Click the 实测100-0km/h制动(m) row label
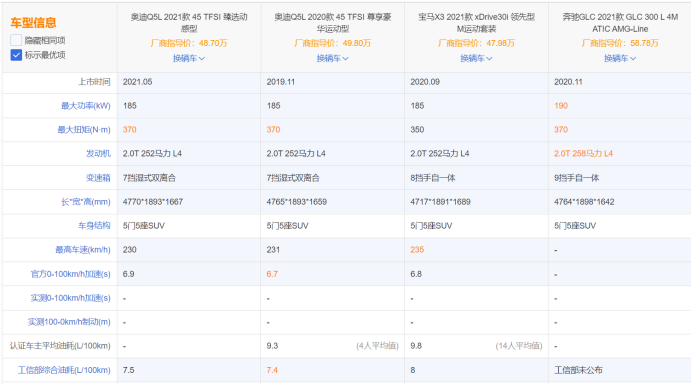The height and width of the screenshot is (385, 691). 69,322
